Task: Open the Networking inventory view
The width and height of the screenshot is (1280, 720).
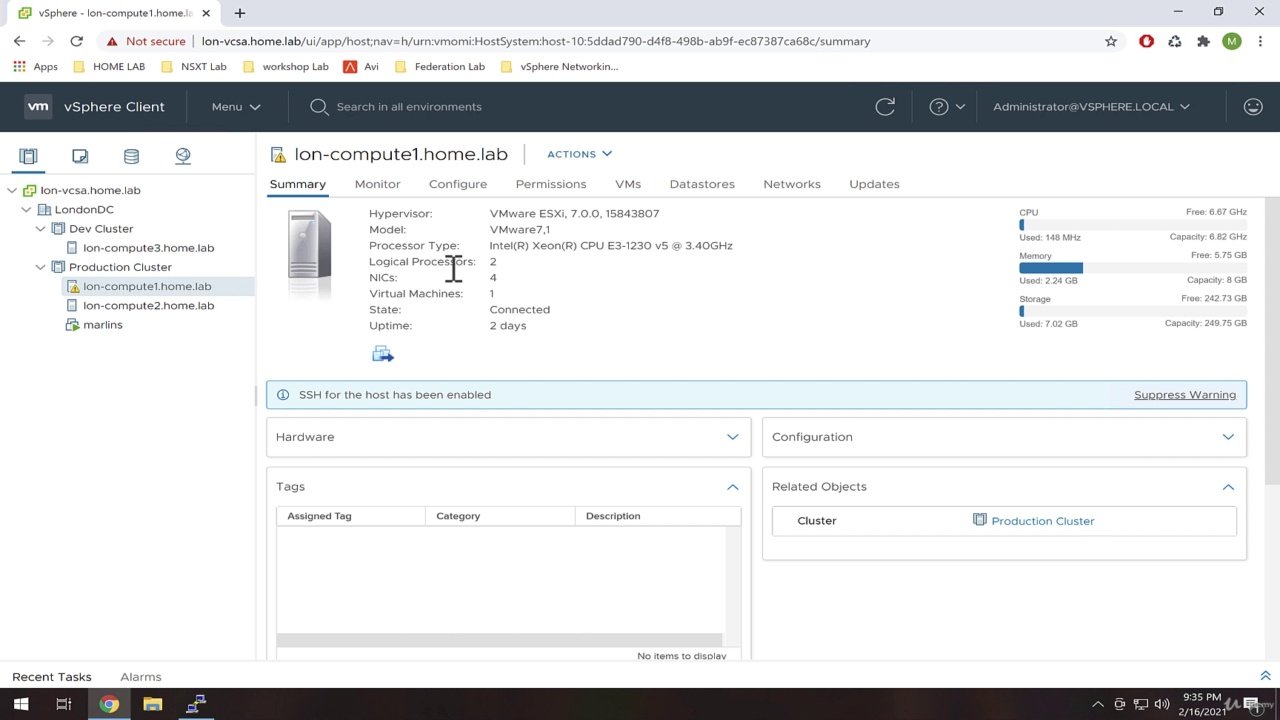Action: [183, 156]
